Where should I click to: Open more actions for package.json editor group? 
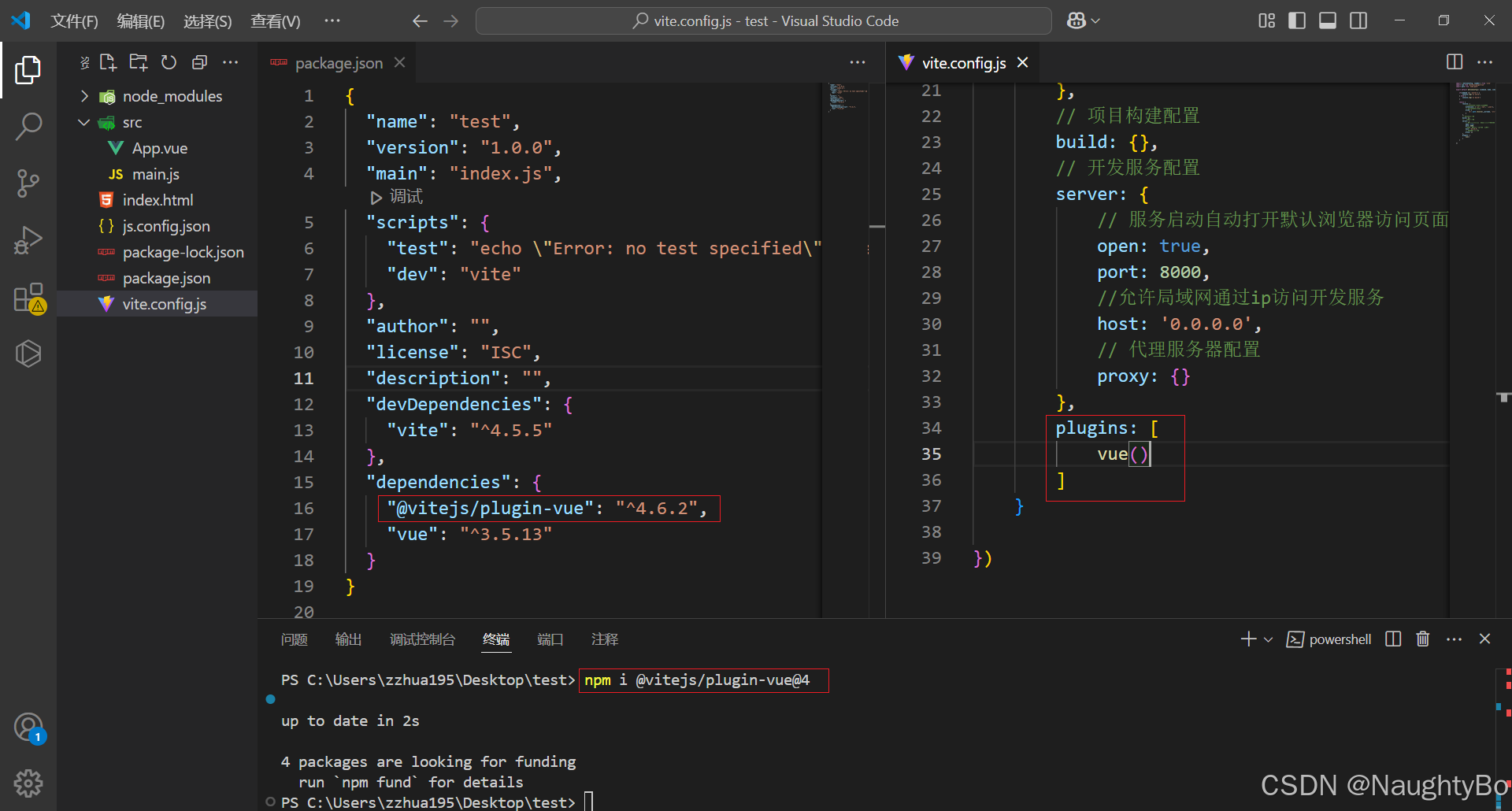[858, 62]
